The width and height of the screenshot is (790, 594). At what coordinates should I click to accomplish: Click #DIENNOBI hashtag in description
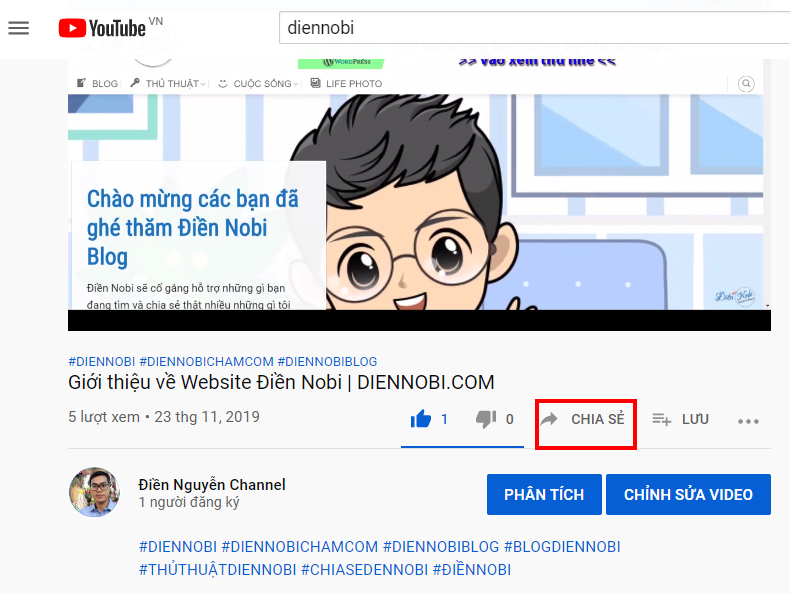point(178,547)
